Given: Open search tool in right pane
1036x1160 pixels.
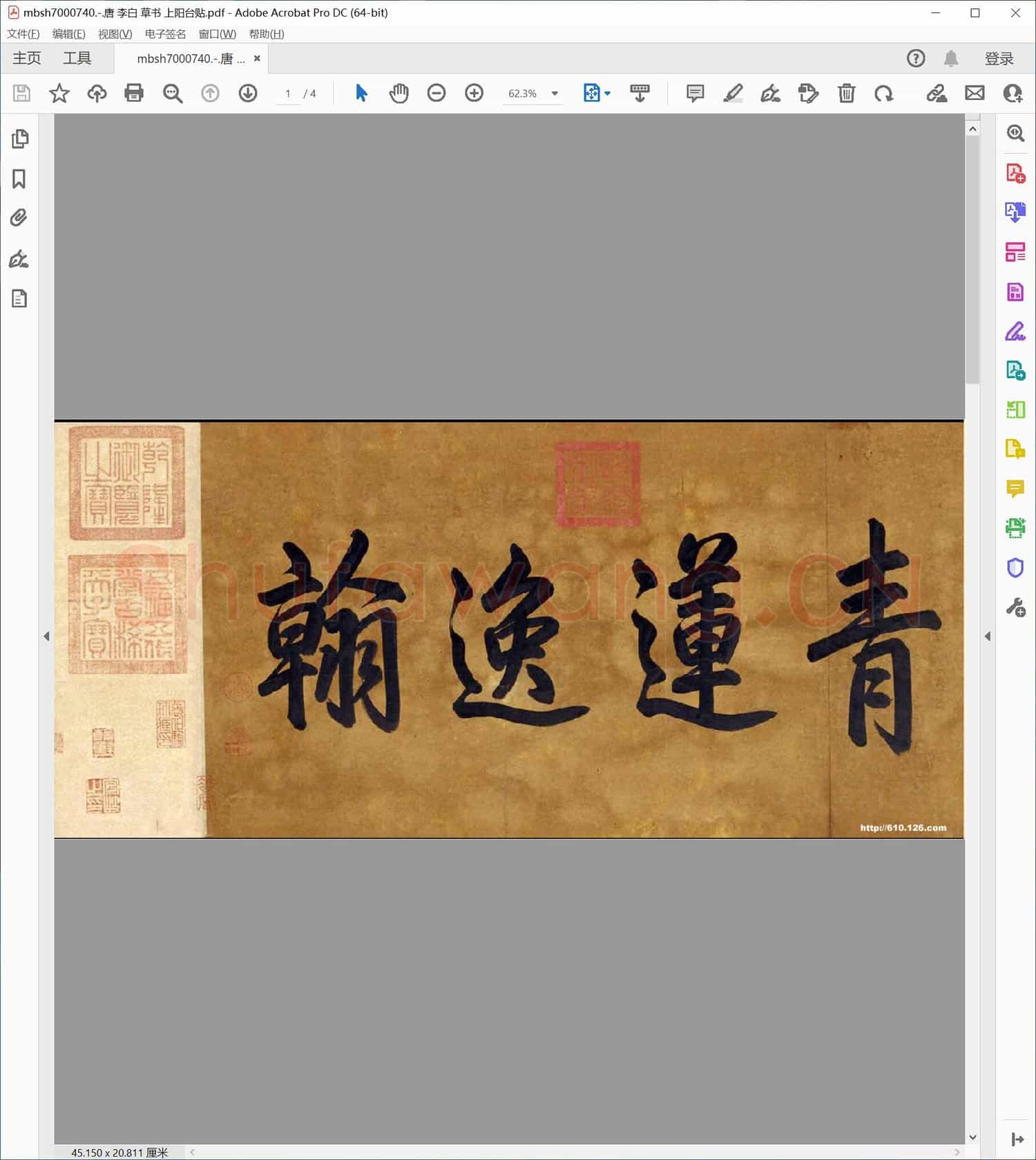Looking at the screenshot, I should (x=1015, y=133).
